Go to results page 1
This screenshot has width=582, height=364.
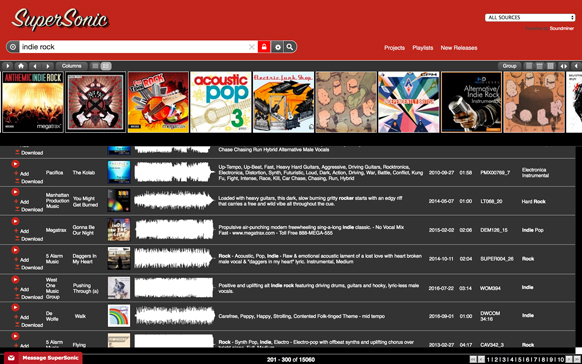click(488, 360)
